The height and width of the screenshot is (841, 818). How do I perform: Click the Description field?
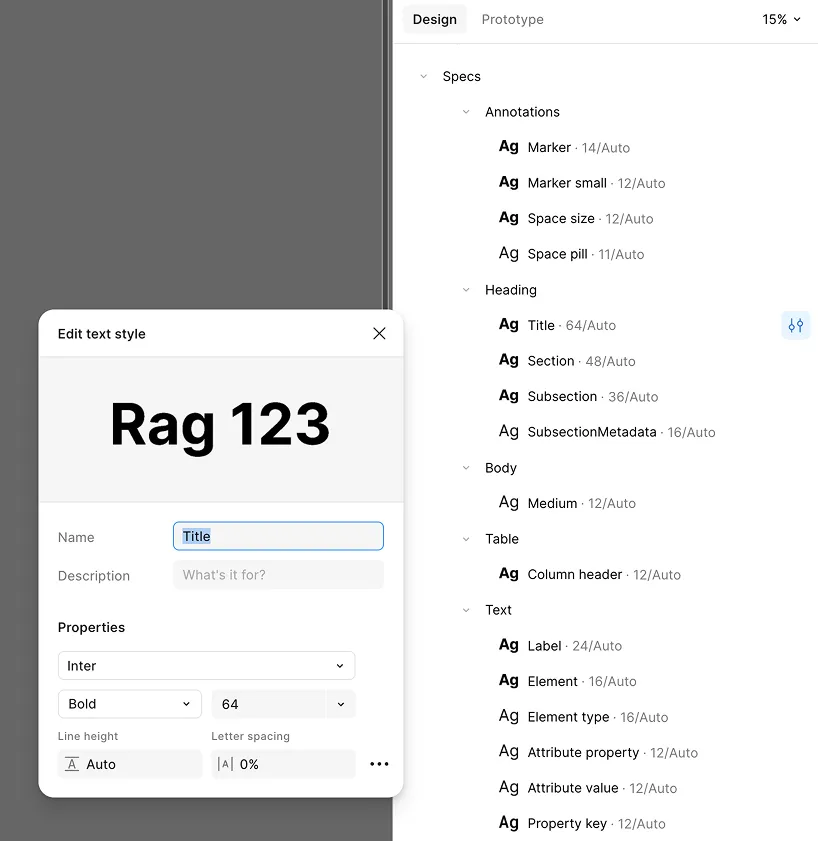(278, 574)
